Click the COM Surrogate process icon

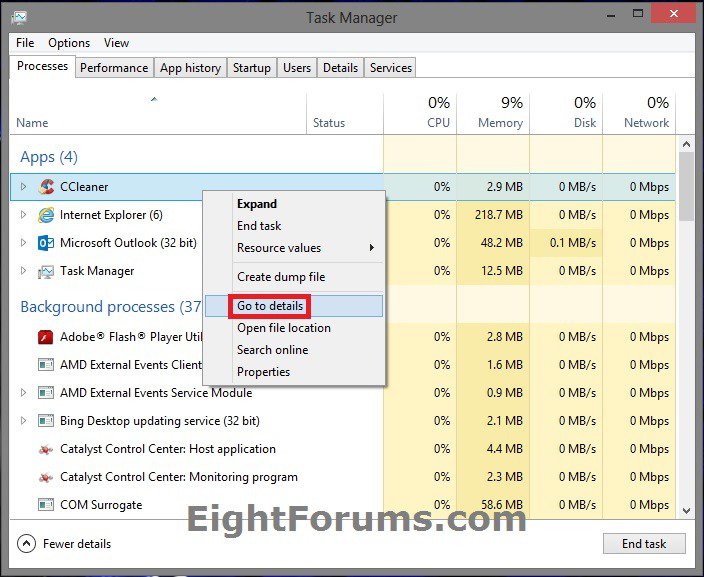[46, 505]
